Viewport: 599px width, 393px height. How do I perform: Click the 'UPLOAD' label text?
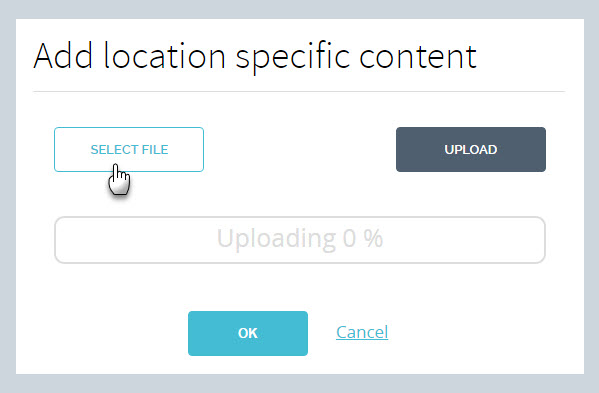tap(471, 150)
